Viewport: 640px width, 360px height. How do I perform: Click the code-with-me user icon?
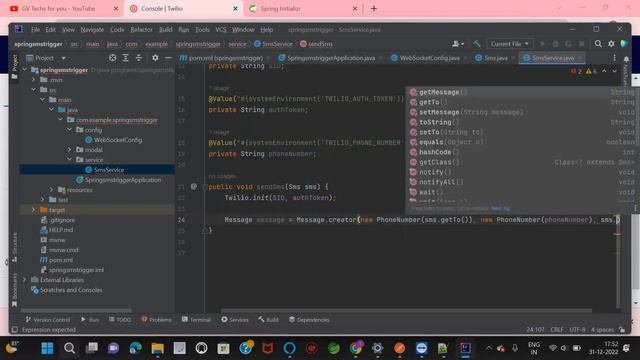click(x=458, y=44)
